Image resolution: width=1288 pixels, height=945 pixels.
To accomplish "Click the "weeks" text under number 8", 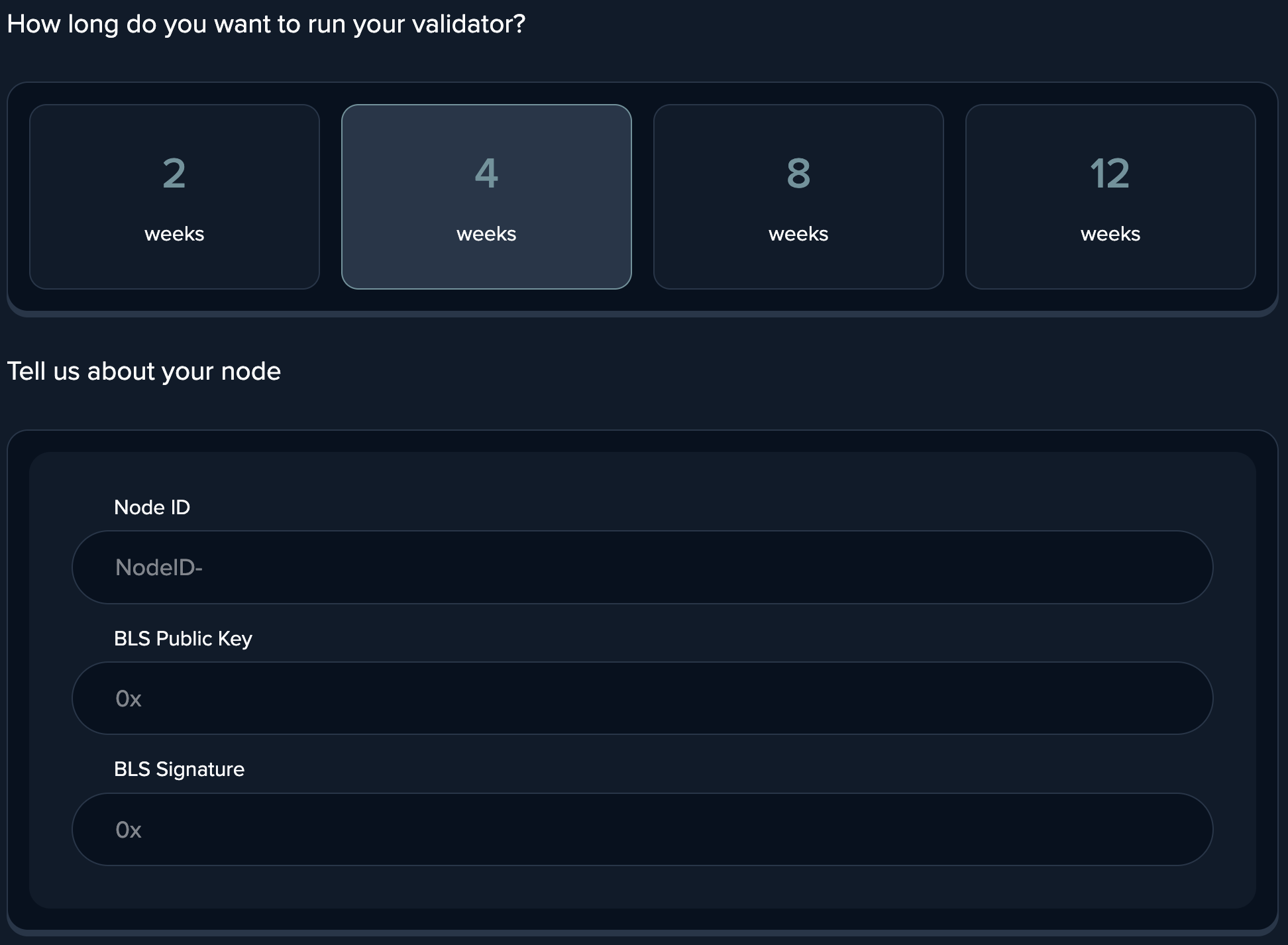I will pos(798,234).
